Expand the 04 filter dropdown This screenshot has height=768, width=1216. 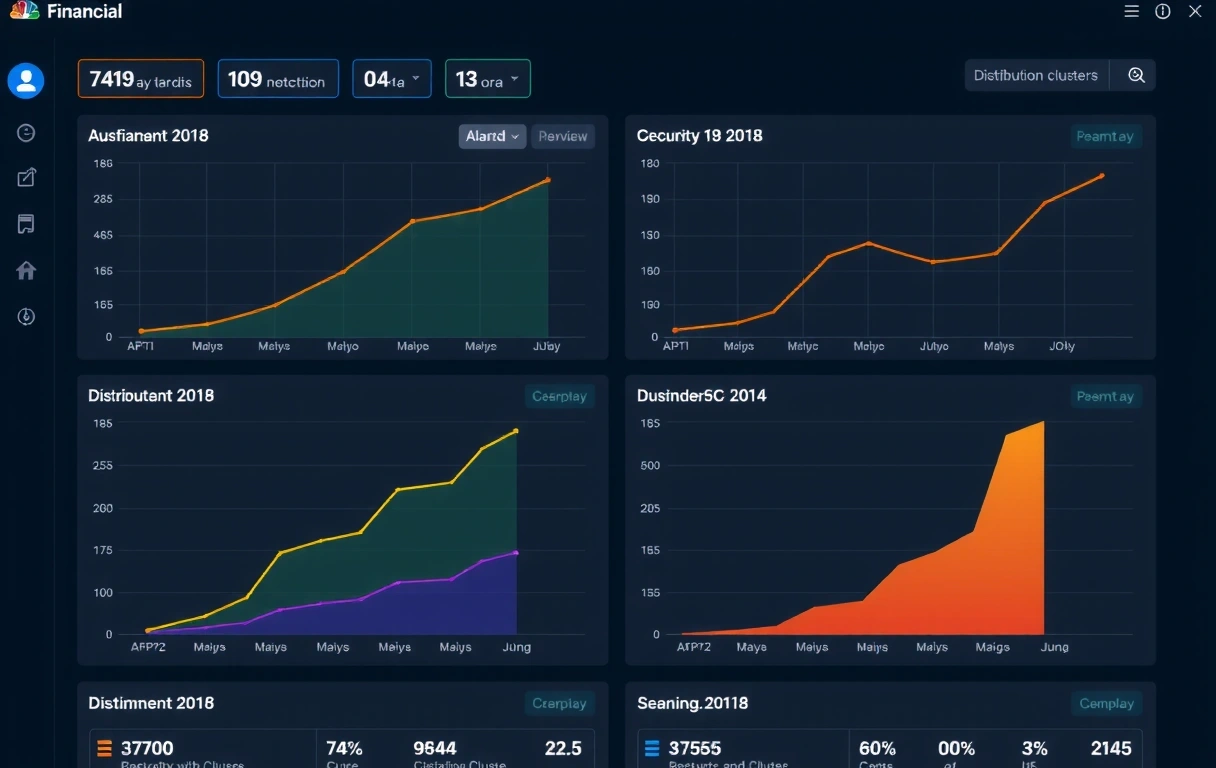(391, 78)
